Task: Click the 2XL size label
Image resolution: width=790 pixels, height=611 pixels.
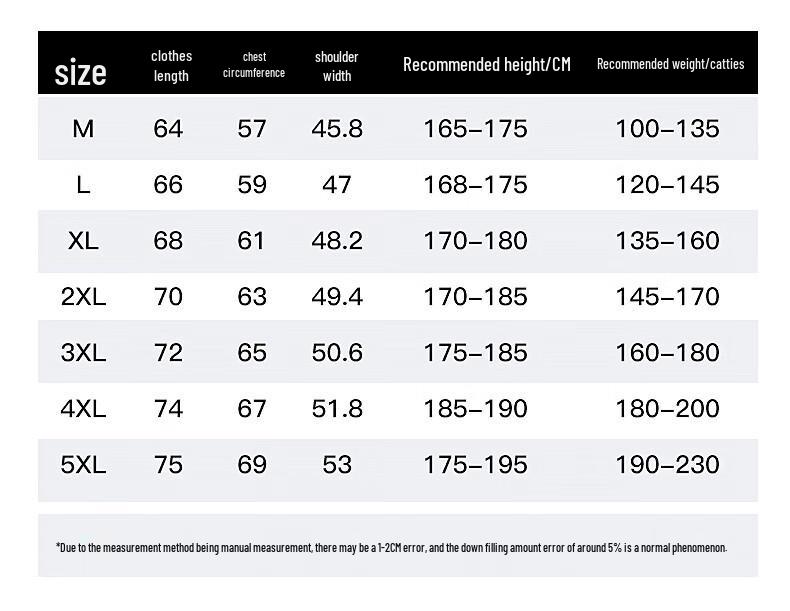Action: click(83, 297)
